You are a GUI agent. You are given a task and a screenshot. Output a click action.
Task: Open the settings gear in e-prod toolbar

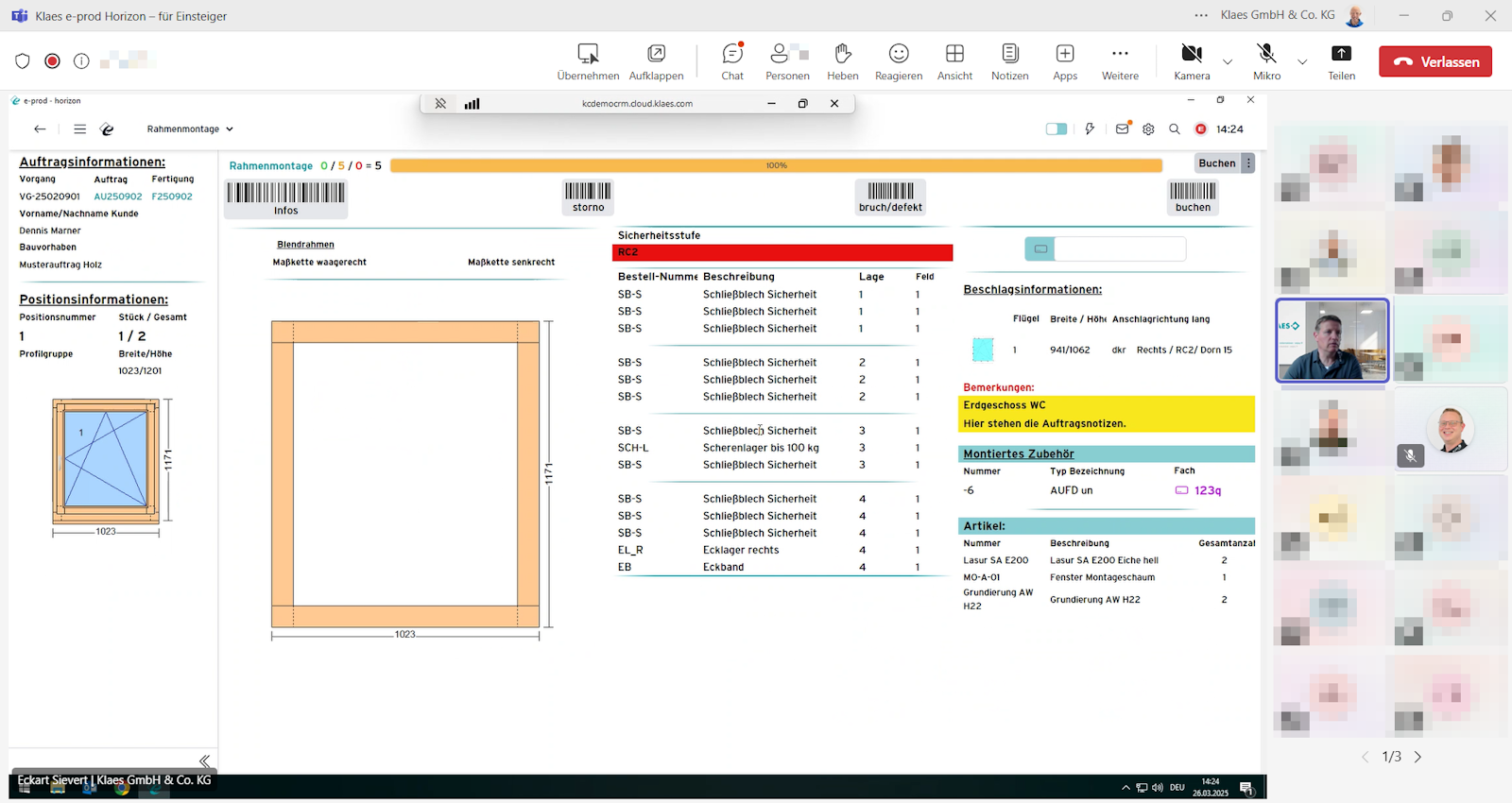(1148, 129)
